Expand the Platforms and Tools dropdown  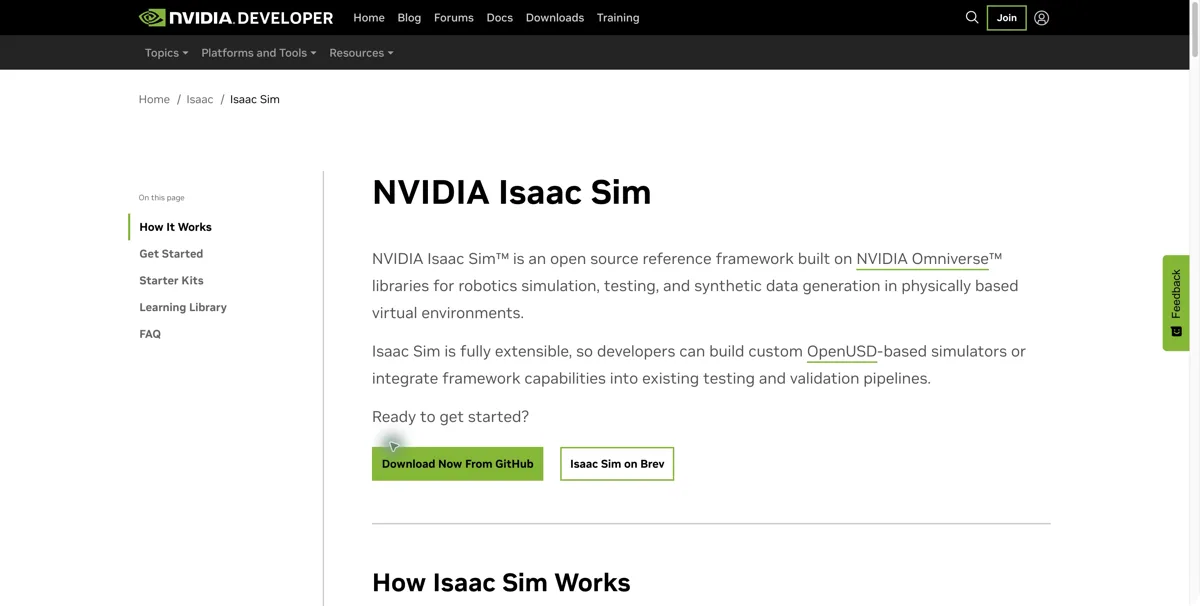[259, 53]
